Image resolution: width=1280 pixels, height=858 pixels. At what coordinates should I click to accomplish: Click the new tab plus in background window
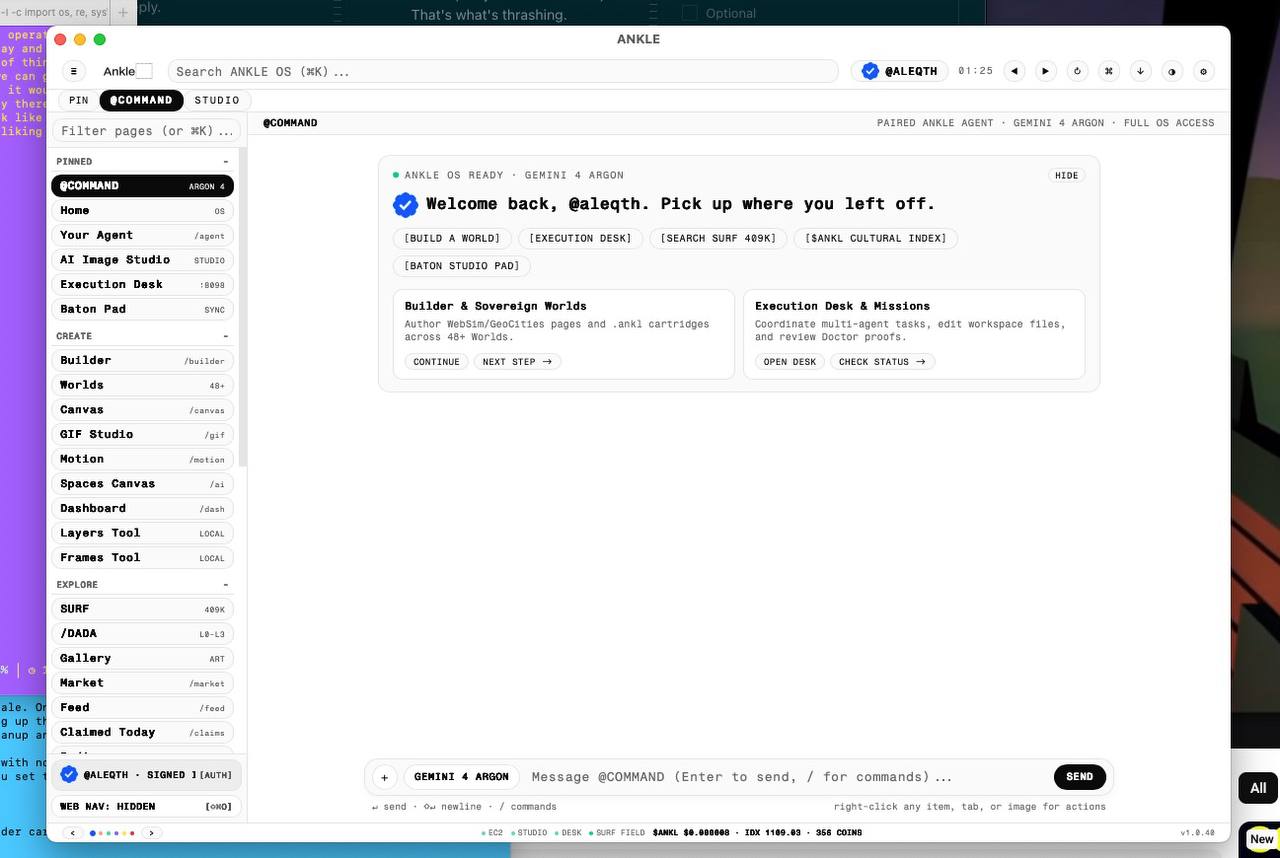(122, 12)
